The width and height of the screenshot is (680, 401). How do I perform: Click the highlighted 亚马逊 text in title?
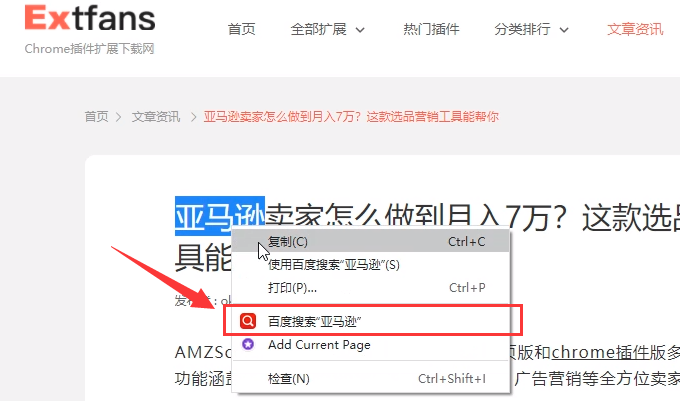coord(220,216)
